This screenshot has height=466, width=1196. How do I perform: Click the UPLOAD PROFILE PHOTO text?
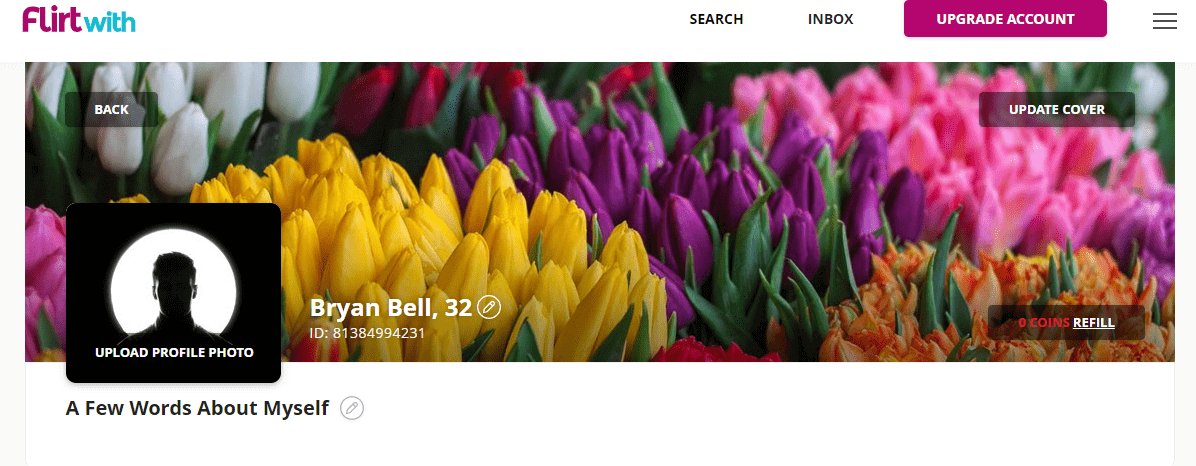click(x=174, y=352)
